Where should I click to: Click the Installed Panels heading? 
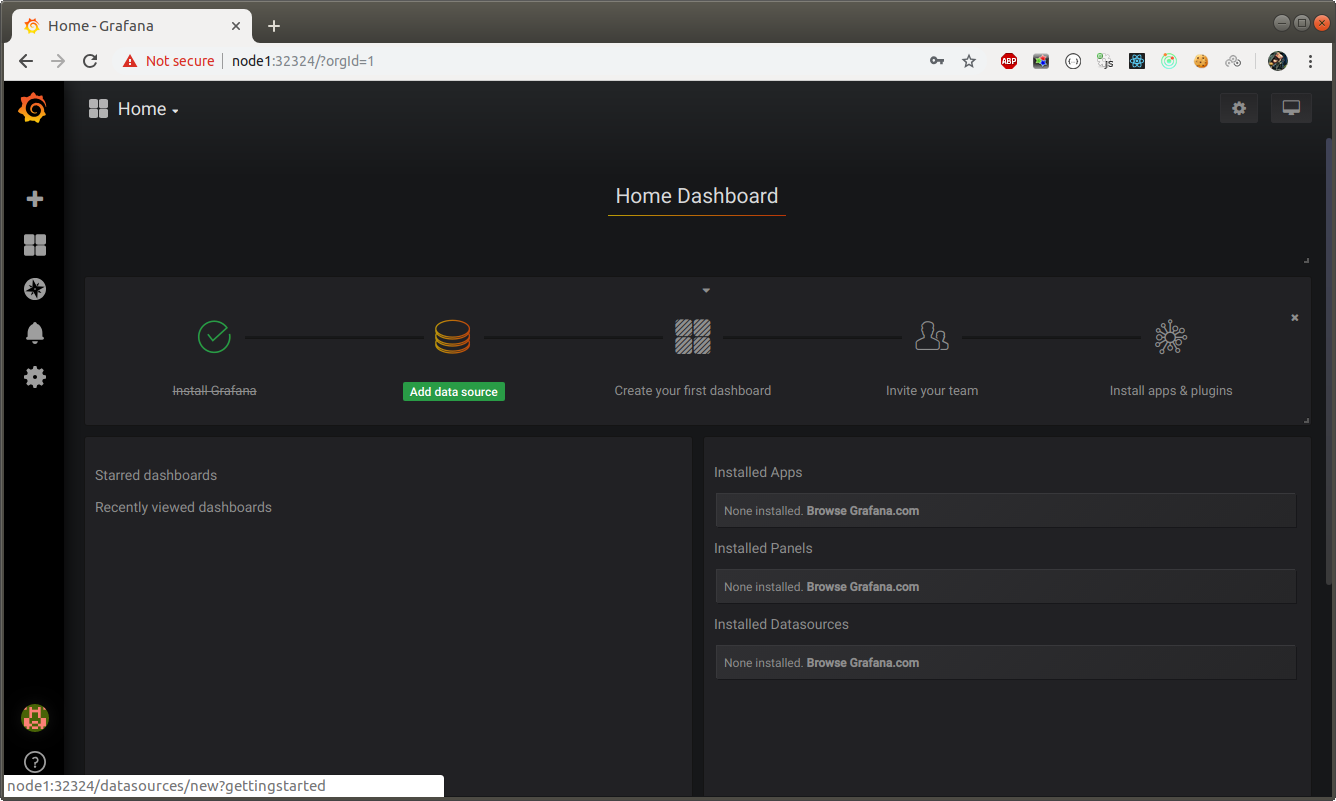coord(763,548)
